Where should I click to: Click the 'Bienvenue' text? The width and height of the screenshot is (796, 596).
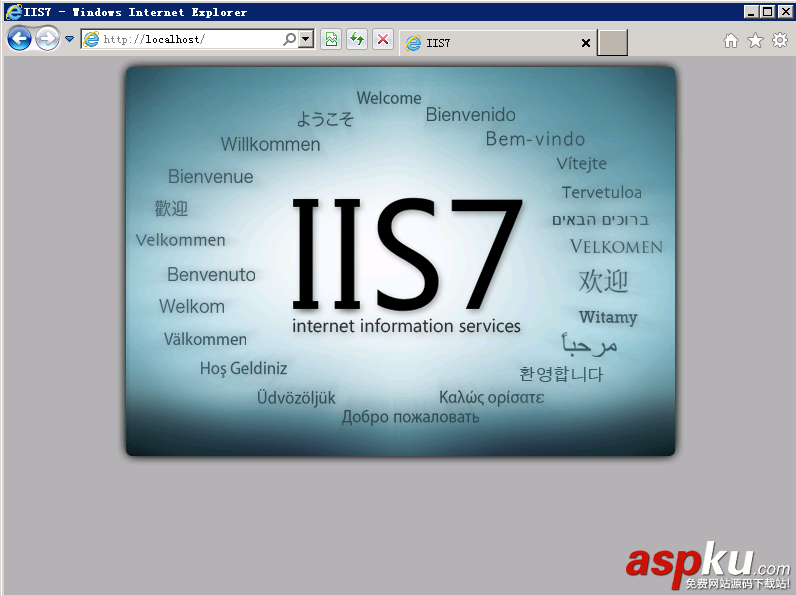click(x=211, y=177)
